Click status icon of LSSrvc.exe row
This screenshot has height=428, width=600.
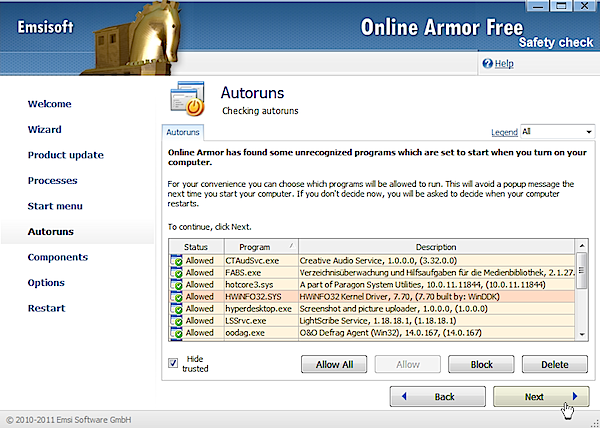point(176,321)
